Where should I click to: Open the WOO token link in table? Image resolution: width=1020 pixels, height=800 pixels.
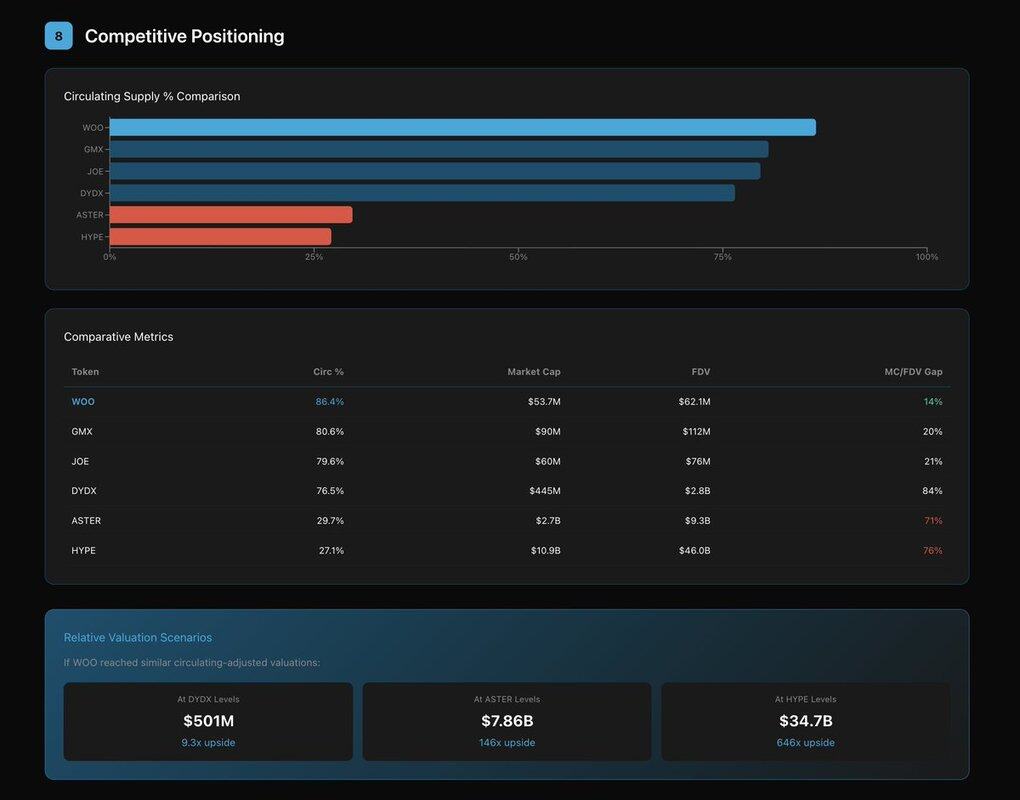(x=83, y=402)
